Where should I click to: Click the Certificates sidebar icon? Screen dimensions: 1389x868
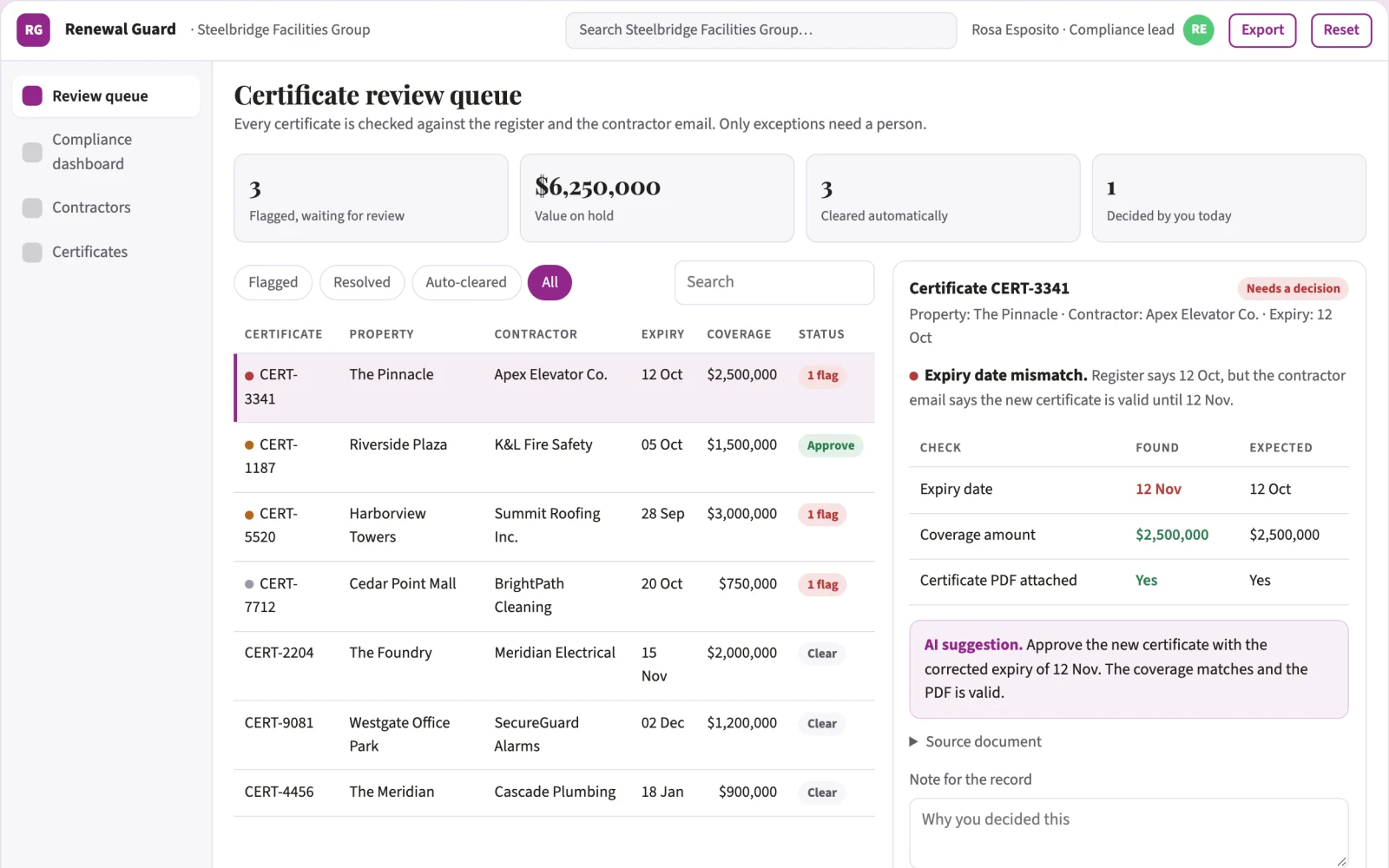32,252
